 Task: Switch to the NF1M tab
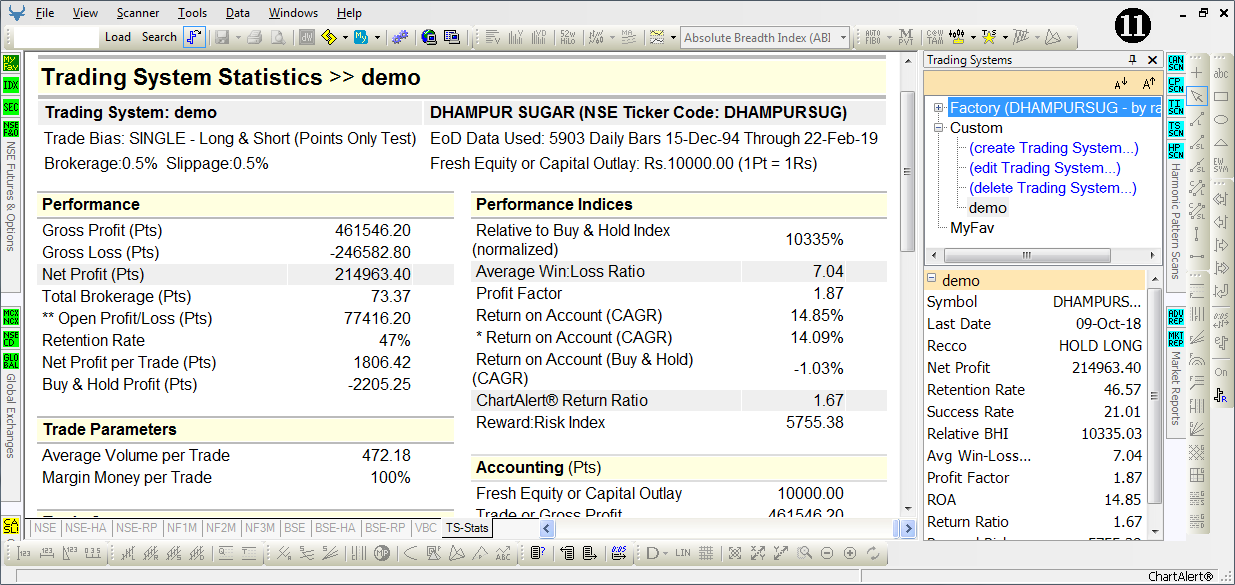point(182,528)
